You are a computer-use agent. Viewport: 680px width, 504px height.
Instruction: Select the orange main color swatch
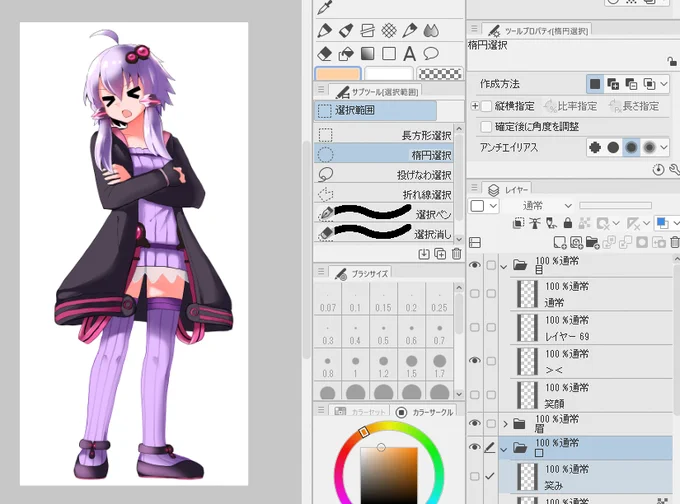tap(338, 74)
